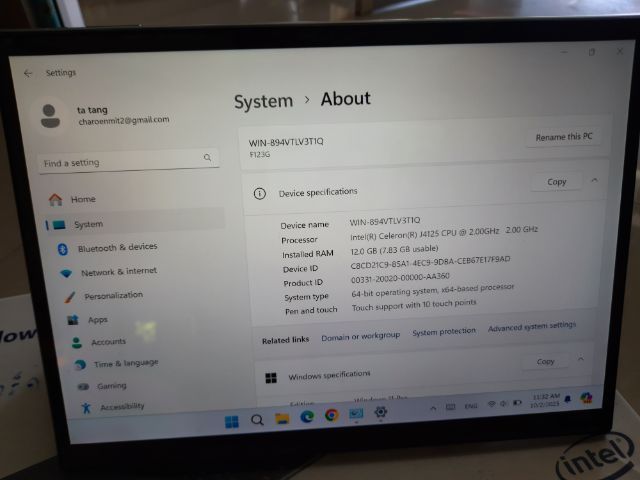Select Home in the settings sidebar
This screenshot has width=640, height=480.
coord(83,199)
